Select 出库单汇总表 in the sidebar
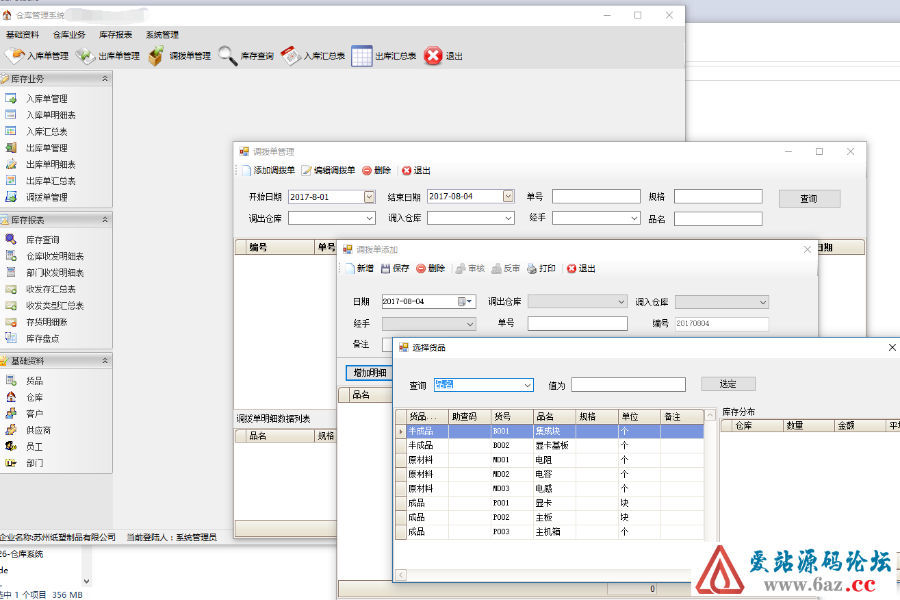900x600 pixels. pos(51,181)
